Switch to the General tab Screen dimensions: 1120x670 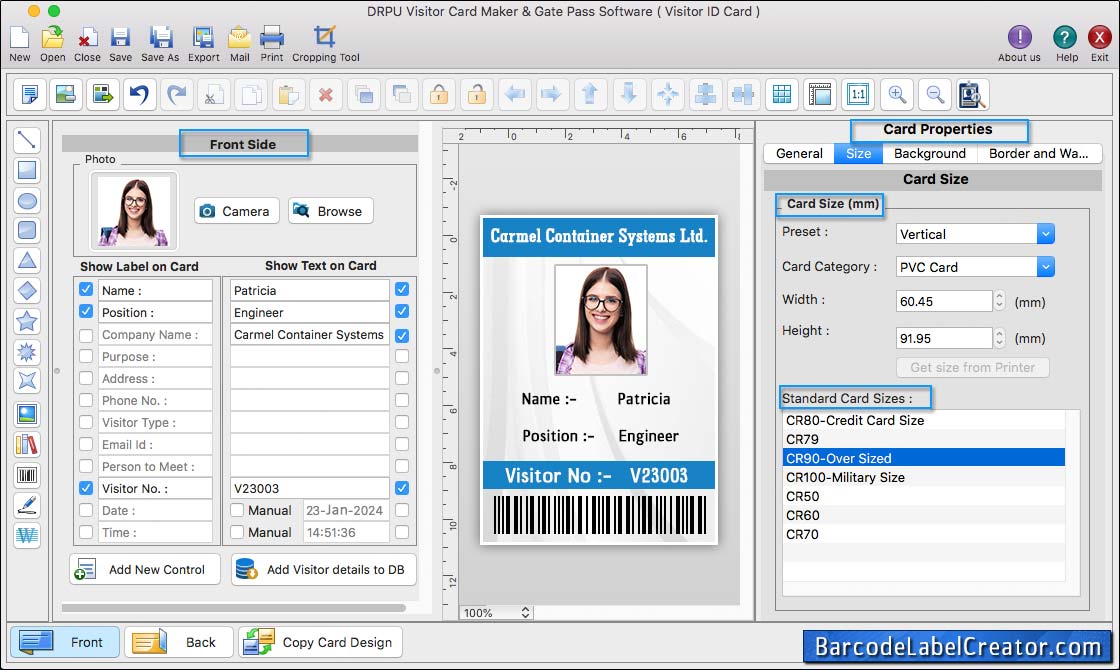pos(799,154)
